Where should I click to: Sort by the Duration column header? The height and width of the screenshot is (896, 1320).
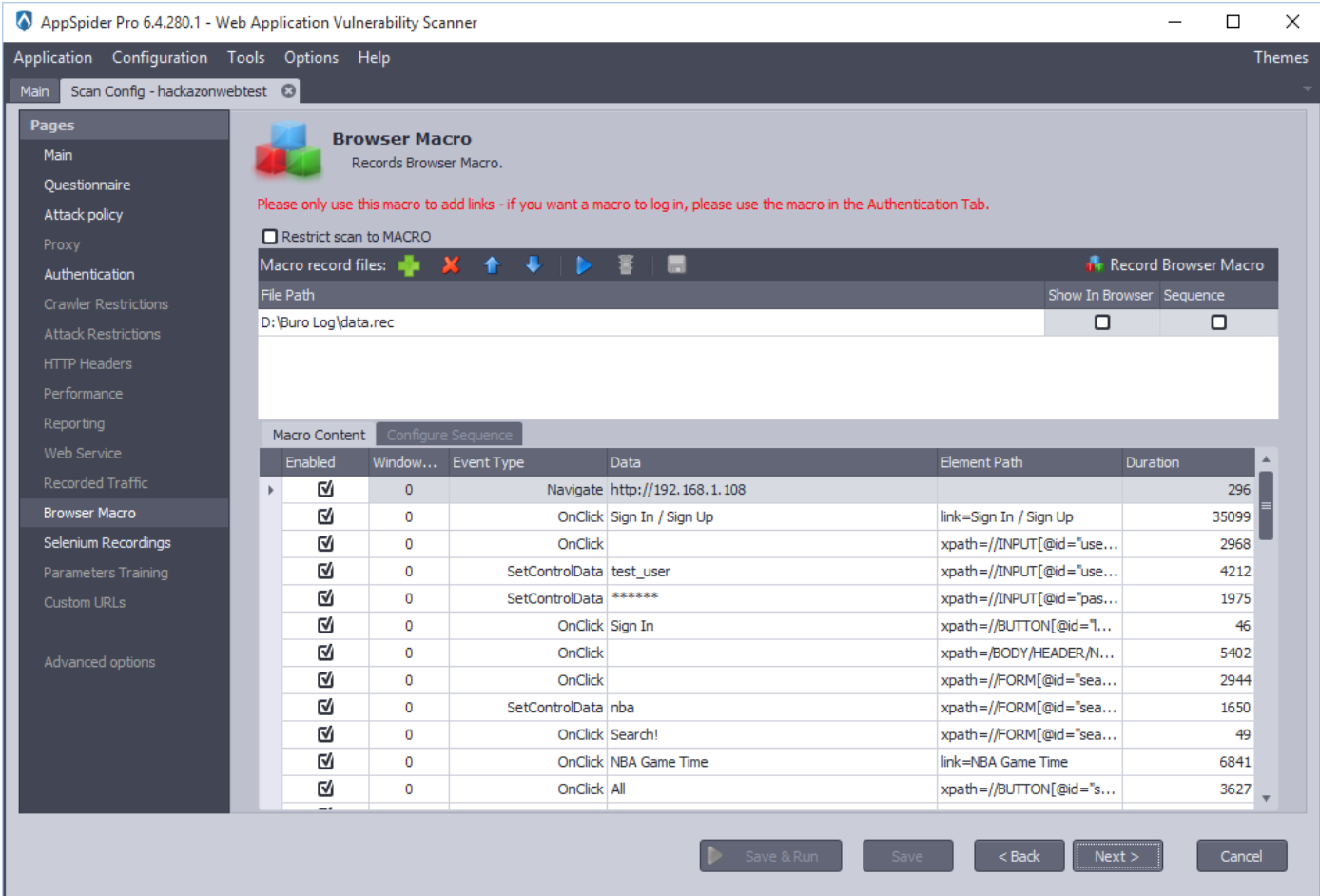click(x=1189, y=462)
